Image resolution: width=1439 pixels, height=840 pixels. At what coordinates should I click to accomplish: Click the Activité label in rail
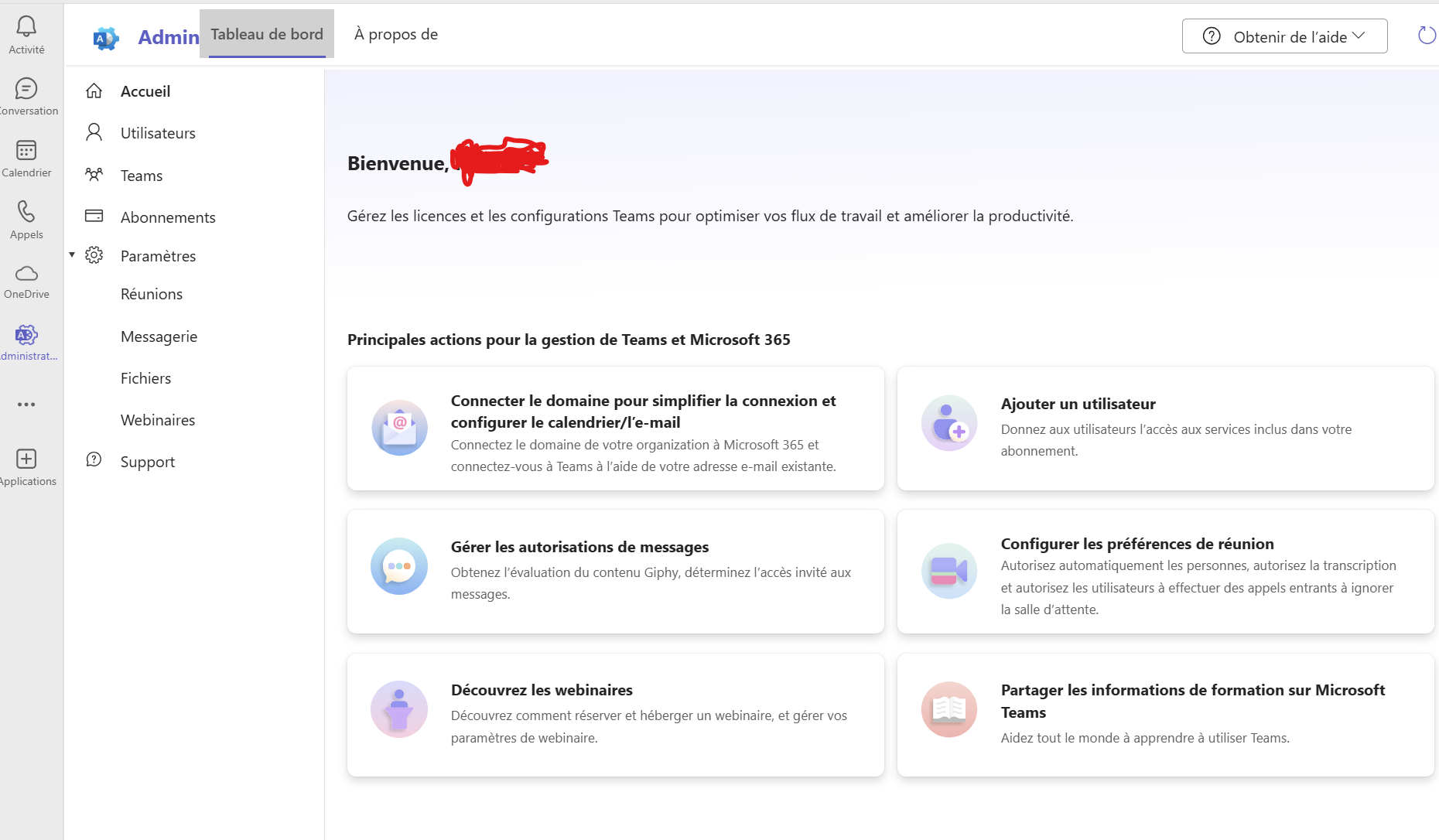(26, 50)
